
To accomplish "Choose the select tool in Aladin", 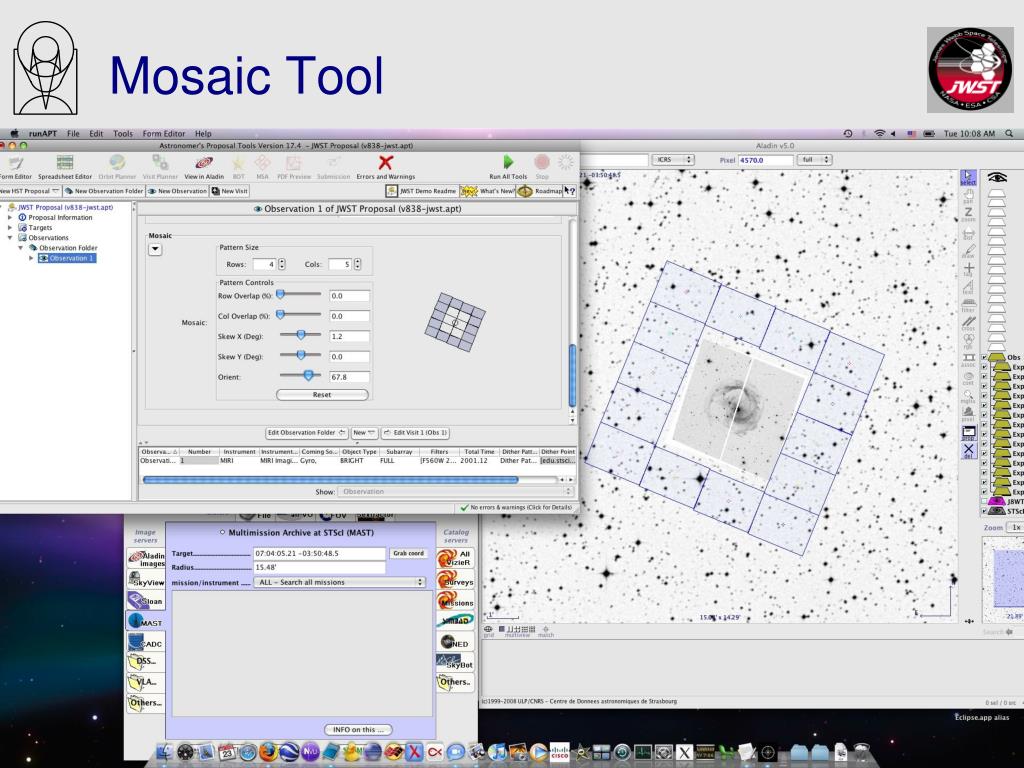I will tap(968, 178).
